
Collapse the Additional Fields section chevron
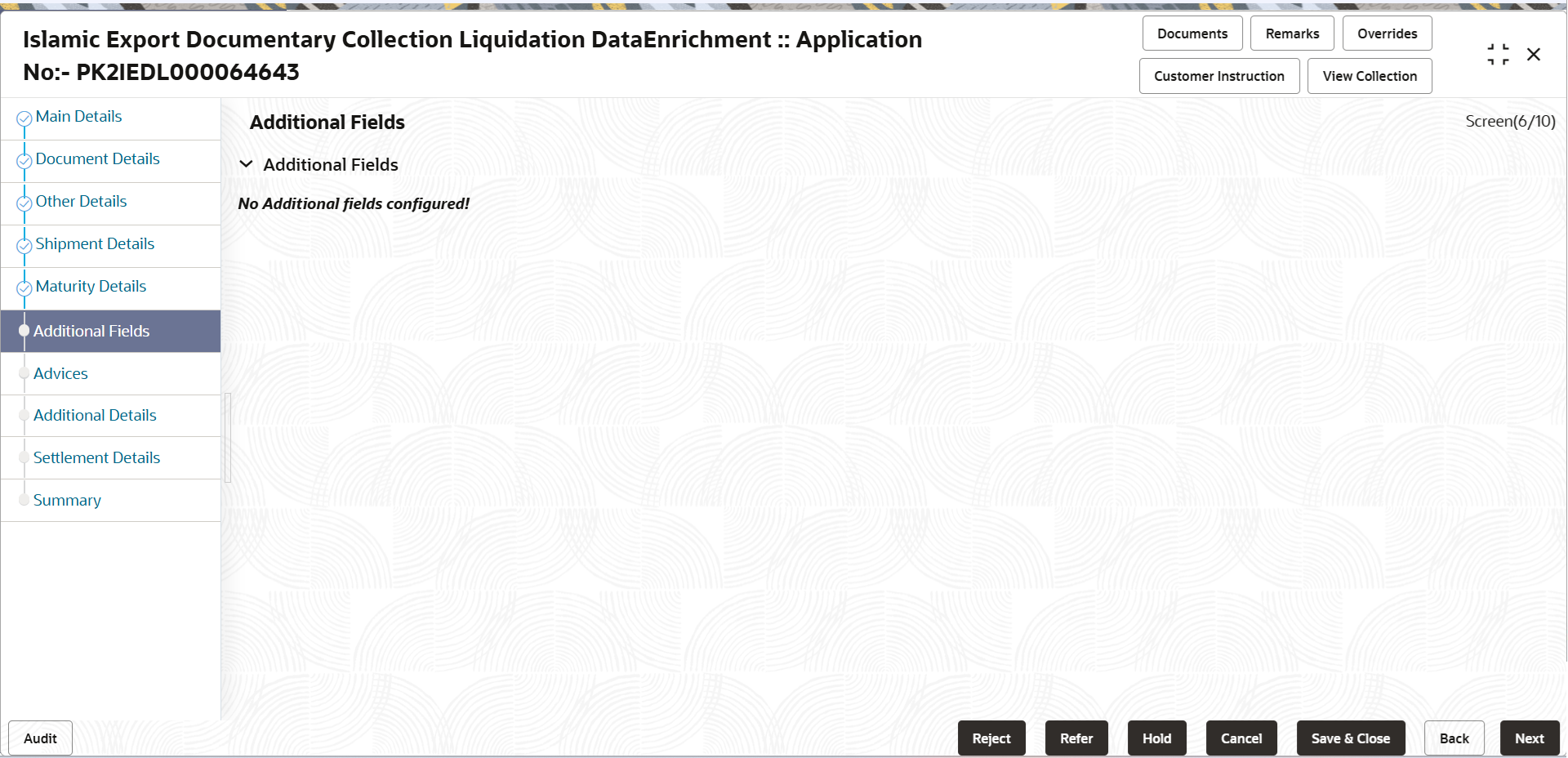[247, 163]
